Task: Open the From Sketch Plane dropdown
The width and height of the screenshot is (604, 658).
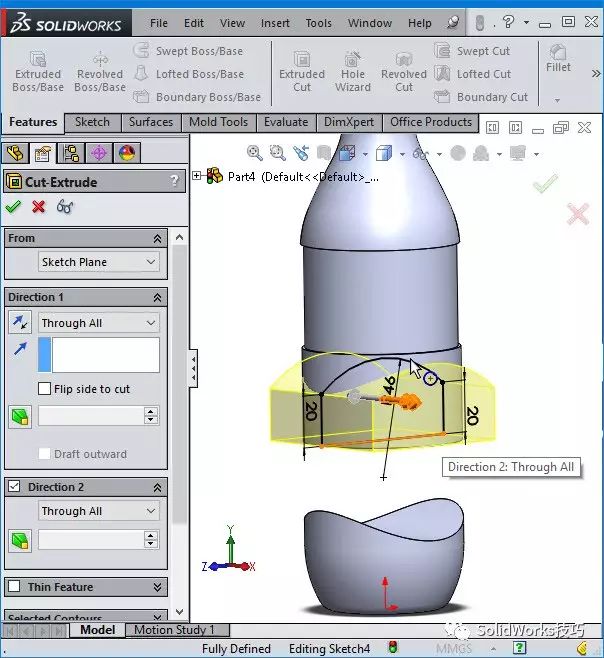Action: 99,262
